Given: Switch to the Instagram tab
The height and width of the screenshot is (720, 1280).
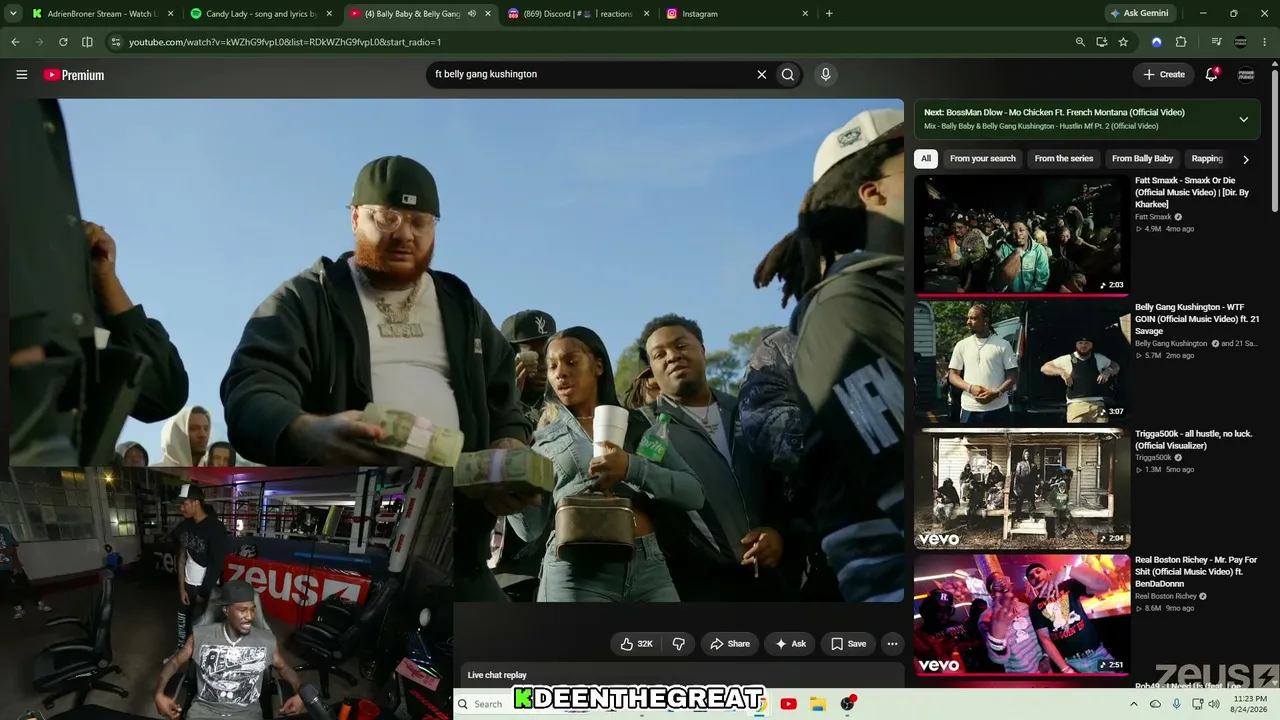Looking at the screenshot, I should pos(738,14).
